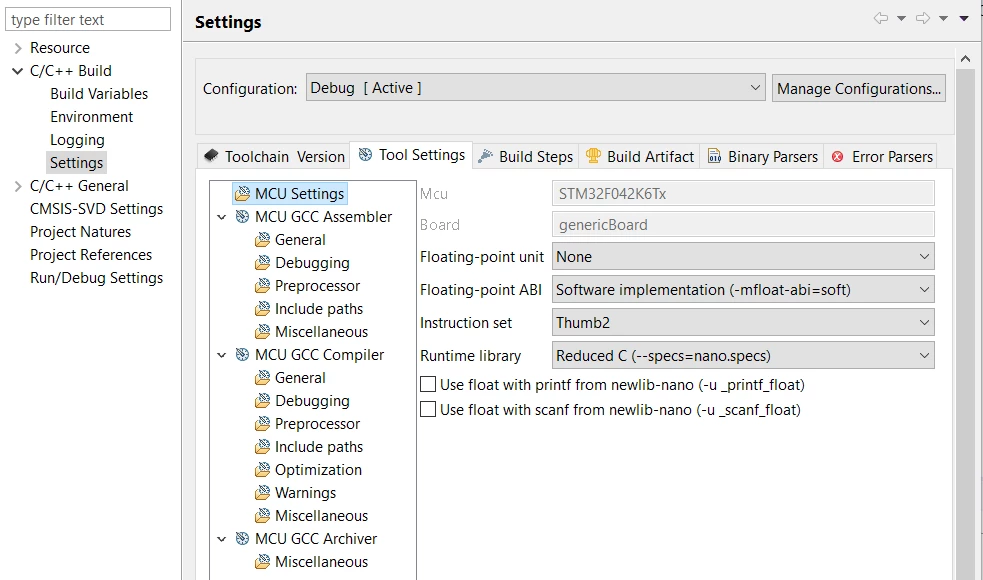
Task: Click the MCU GCC Archiver tool icon
Action: point(242,539)
